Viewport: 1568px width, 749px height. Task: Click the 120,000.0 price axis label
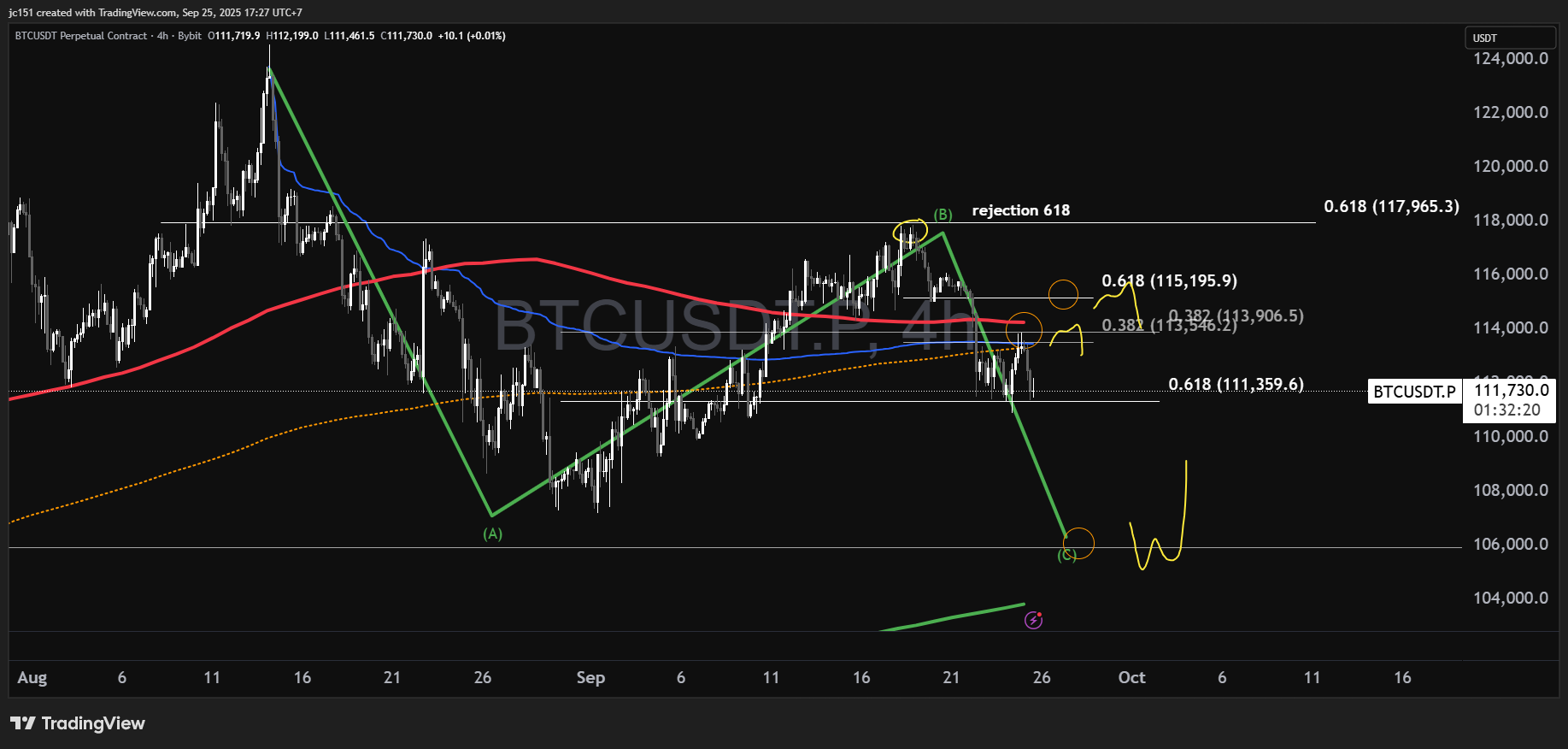tap(1510, 166)
